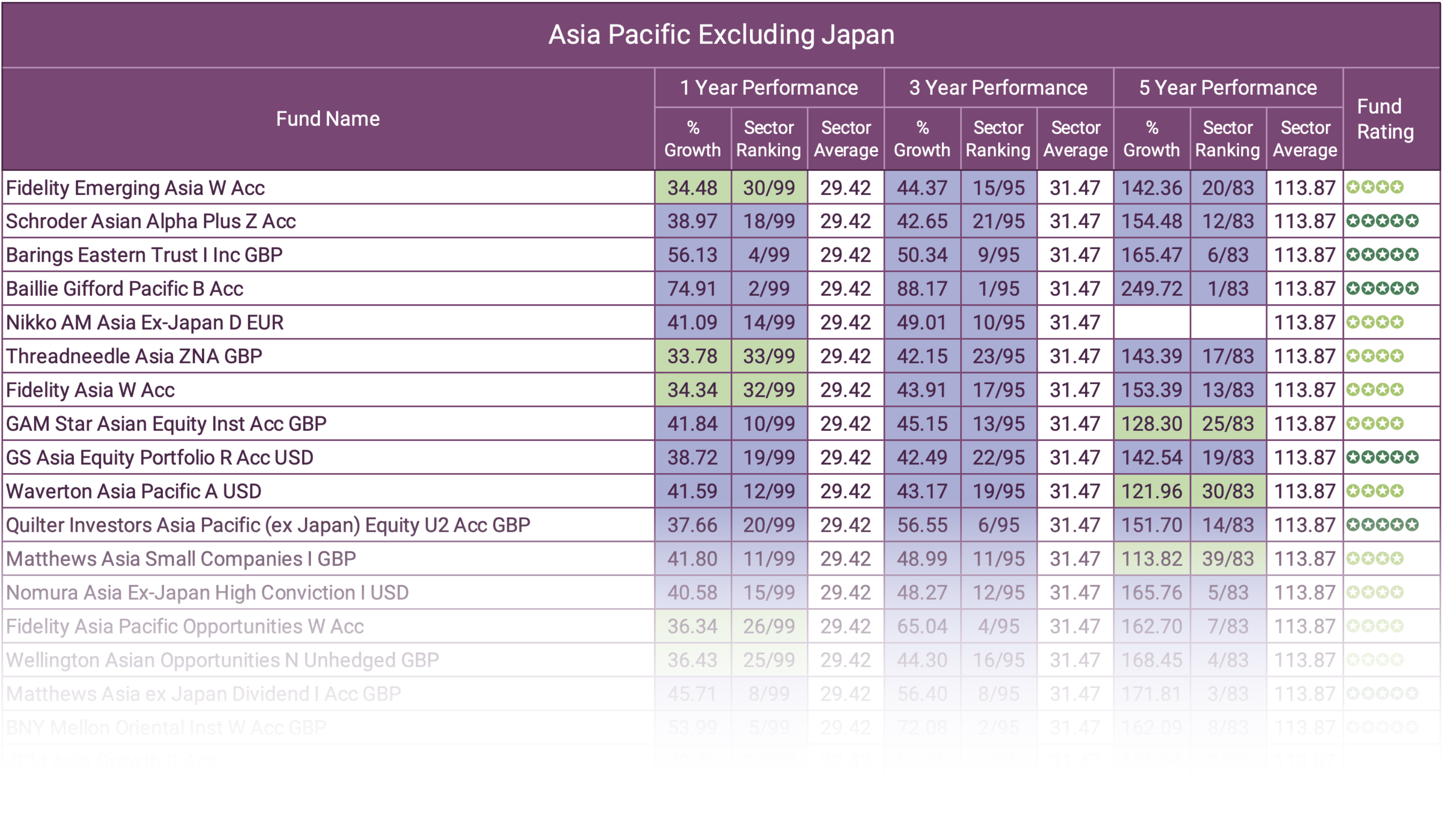Click the 56.55 three-year growth value
This screenshot has height=840, width=1443.
[x=923, y=525]
